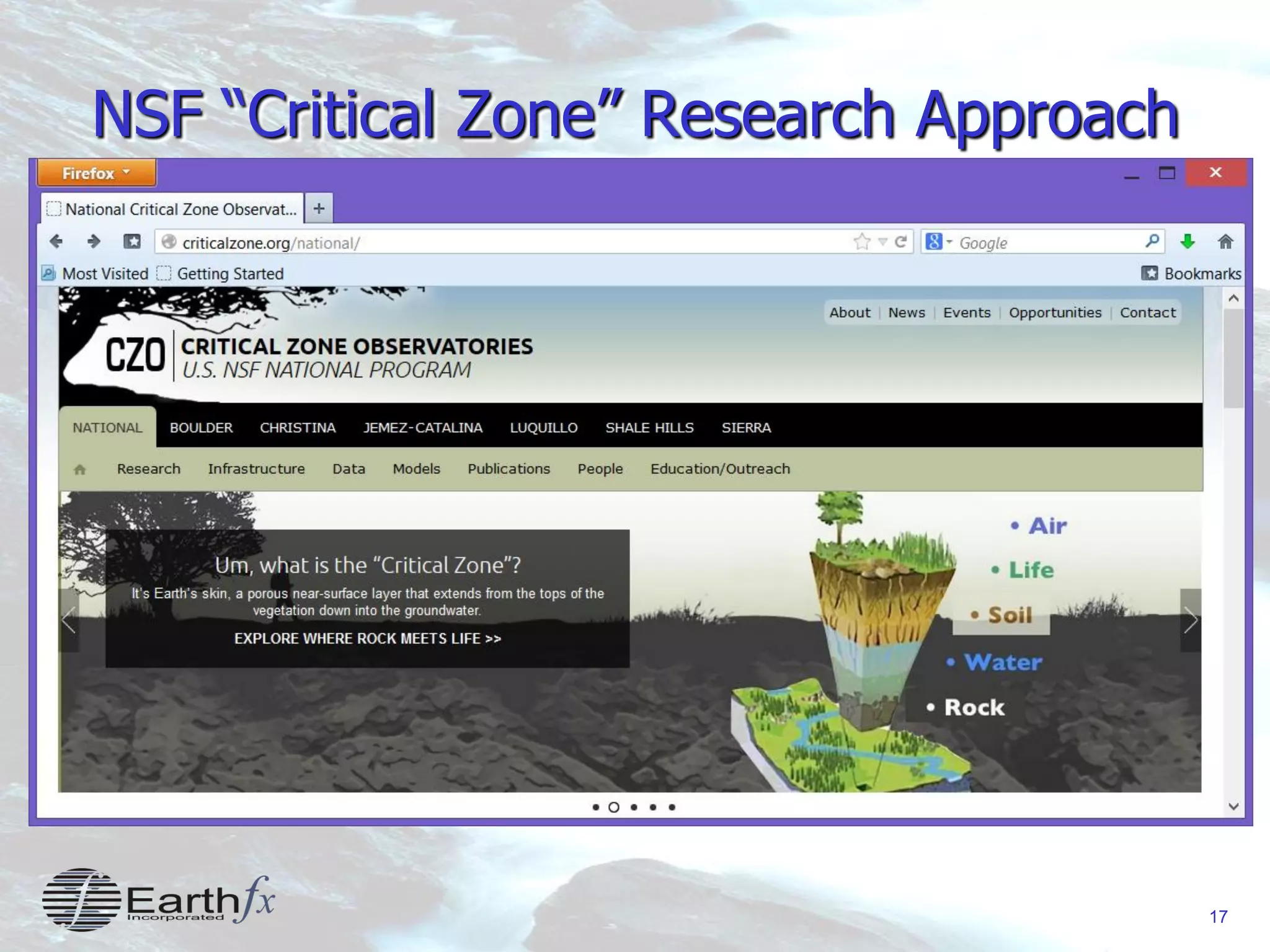Click the scrollbar up arrow
The width and height of the screenshot is (1270, 952).
point(1233,299)
